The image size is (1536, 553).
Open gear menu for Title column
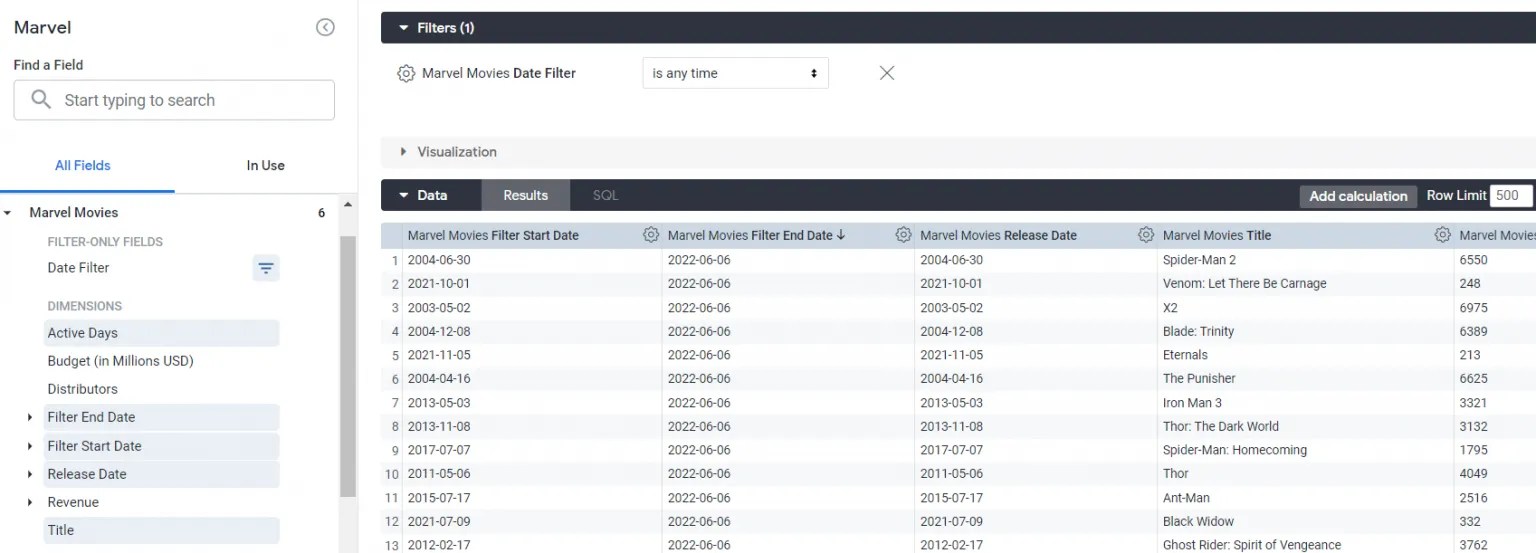(1442, 235)
